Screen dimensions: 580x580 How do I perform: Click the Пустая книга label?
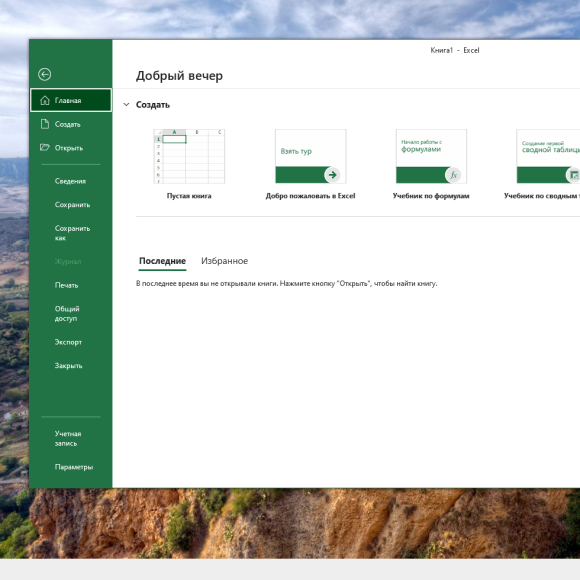click(189, 196)
